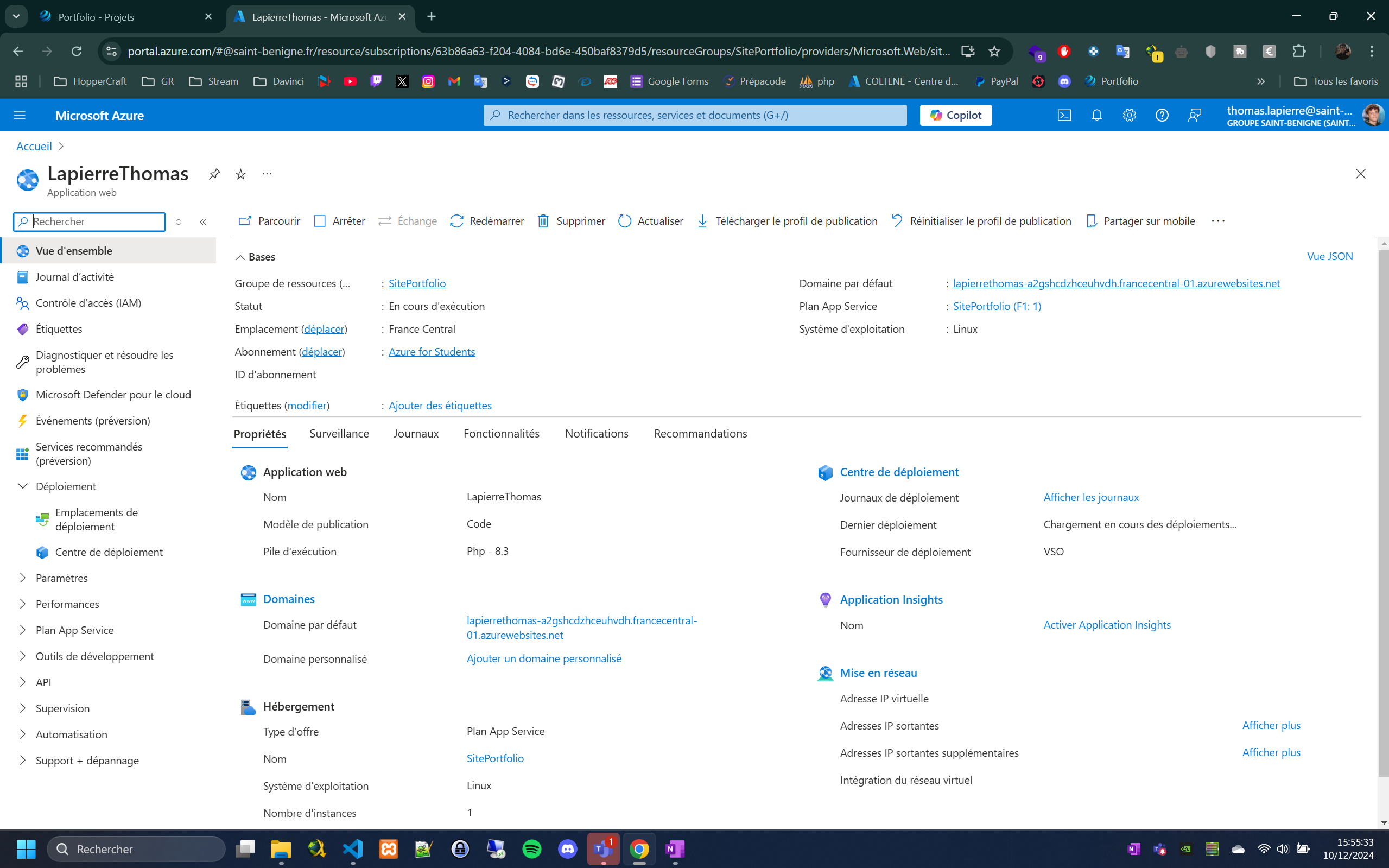The height and width of the screenshot is (868, 1389).
Task: Open Azure portal settings gear
Action: tap(1129, 116)
